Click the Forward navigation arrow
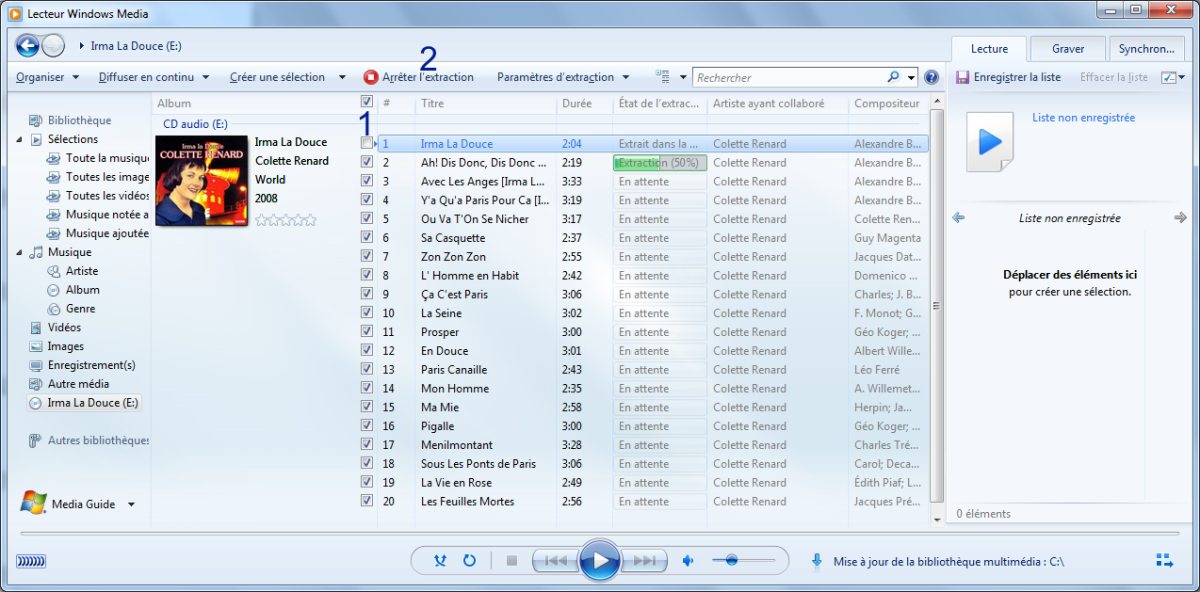This screenshot has width=1200, height=592. tap(53, 45)
